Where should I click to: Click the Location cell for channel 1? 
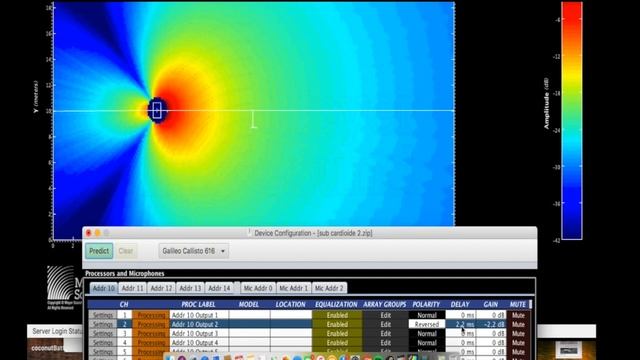pos(291,315)
